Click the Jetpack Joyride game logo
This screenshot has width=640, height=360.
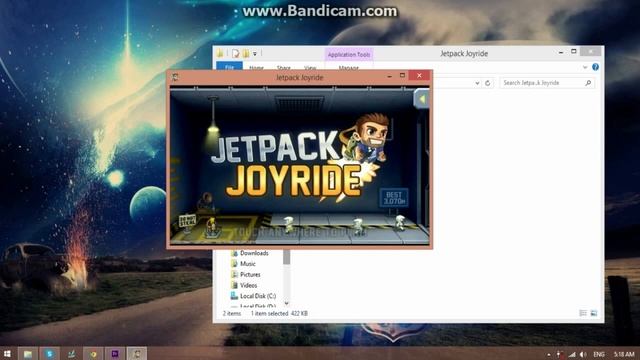[x=300, y=159]
